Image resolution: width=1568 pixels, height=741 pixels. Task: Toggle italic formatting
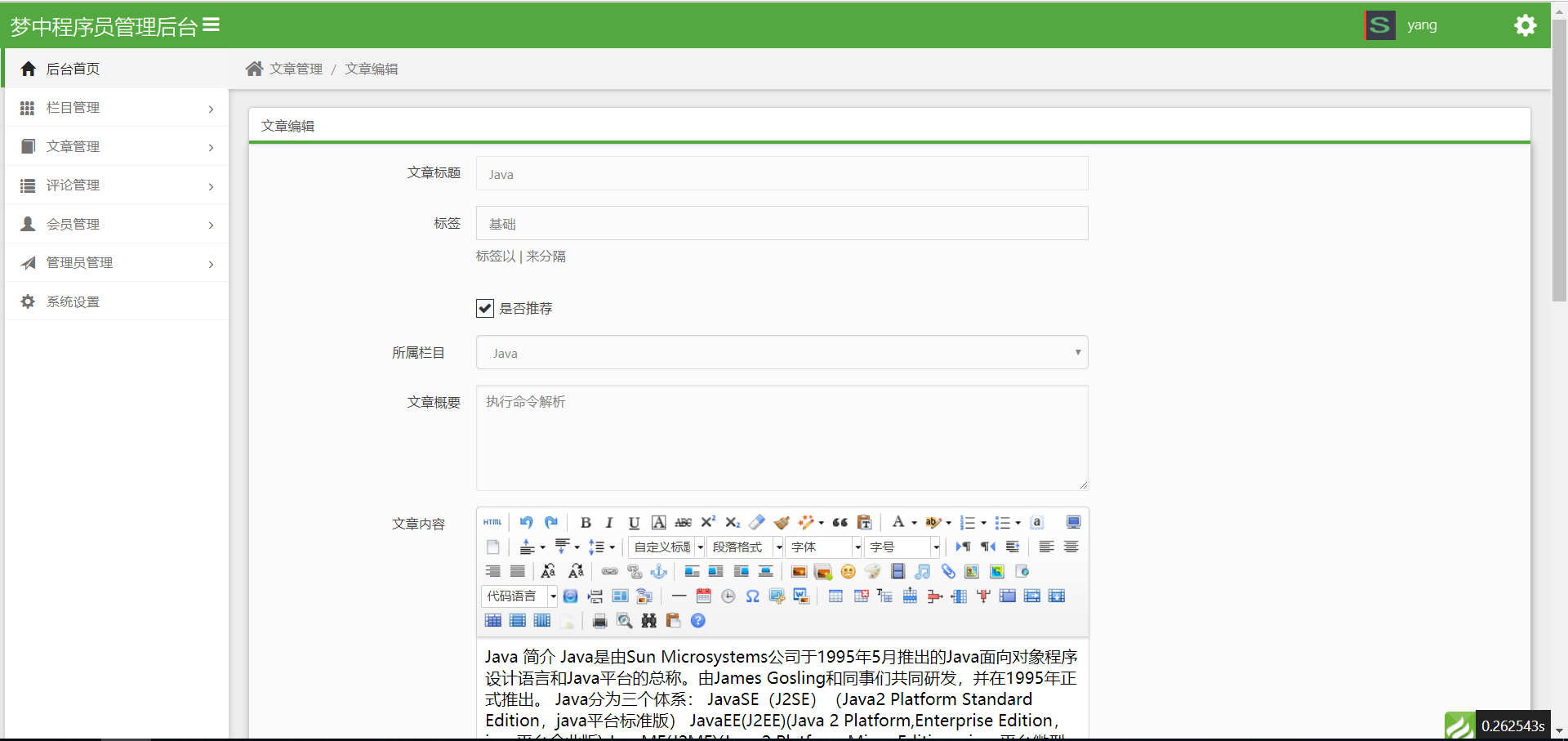[x=609, y=522]
